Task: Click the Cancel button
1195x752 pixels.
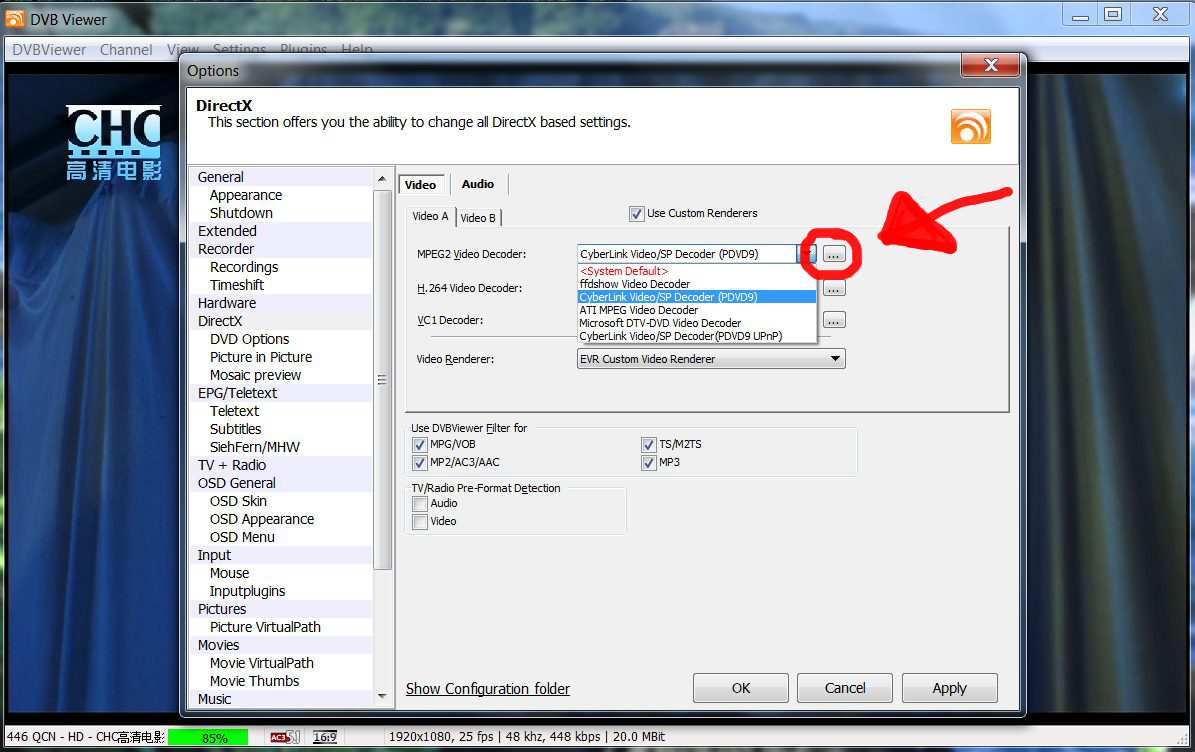Action: click(x=844, y=688)
